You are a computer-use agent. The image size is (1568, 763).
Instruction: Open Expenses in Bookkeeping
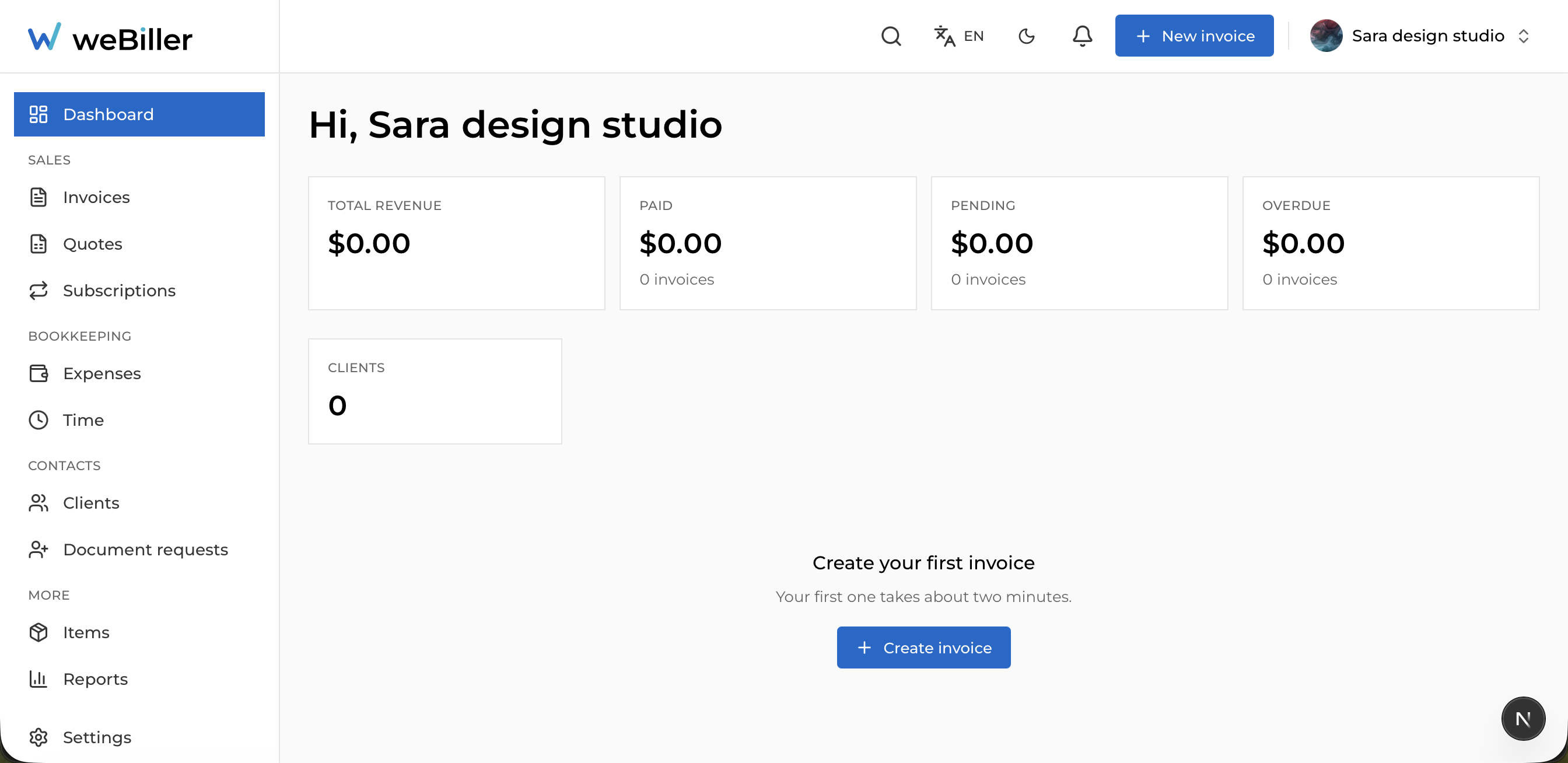tap(139, 373)
